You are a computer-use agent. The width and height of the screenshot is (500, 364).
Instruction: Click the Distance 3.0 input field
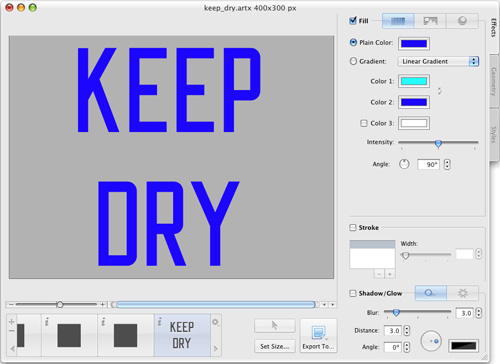pyautogui.click(x=393, y=330)
